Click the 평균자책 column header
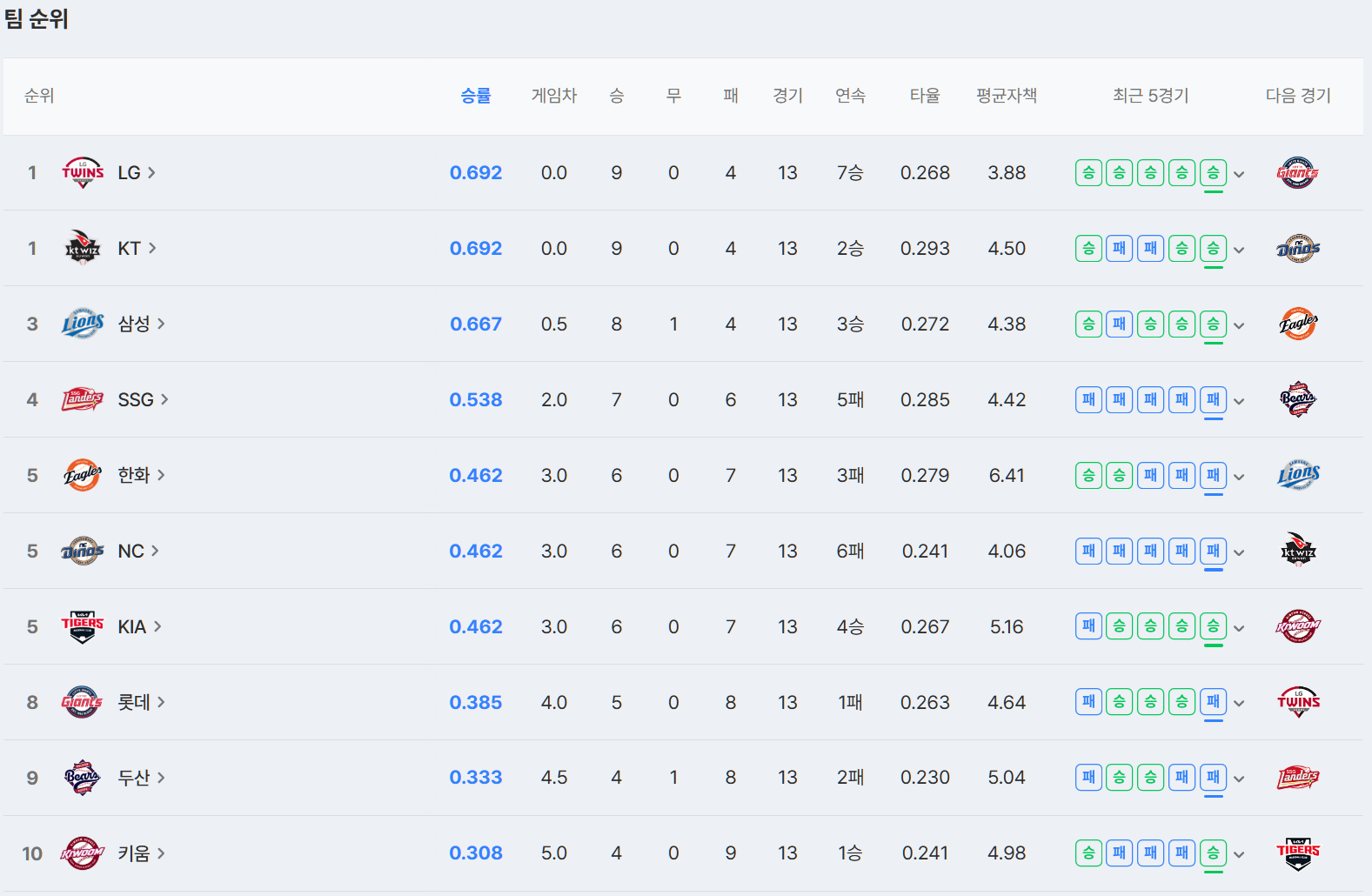 pyautogui.click(x=1006, y=96)
